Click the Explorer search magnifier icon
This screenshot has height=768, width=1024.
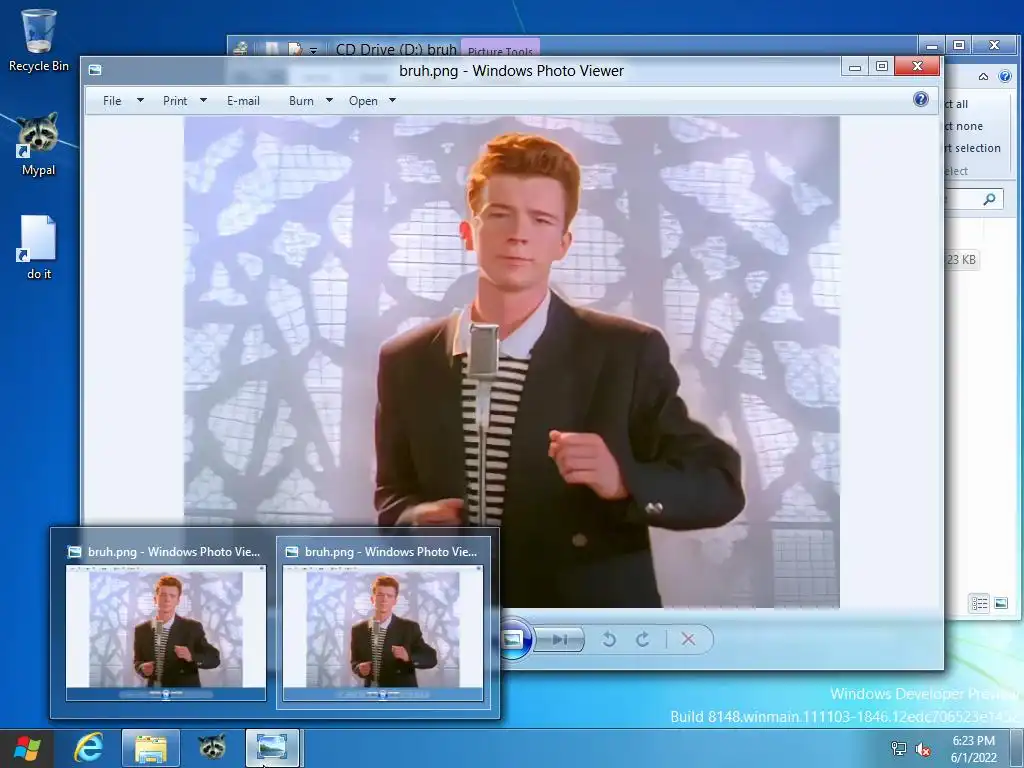[x=989, y=199]
